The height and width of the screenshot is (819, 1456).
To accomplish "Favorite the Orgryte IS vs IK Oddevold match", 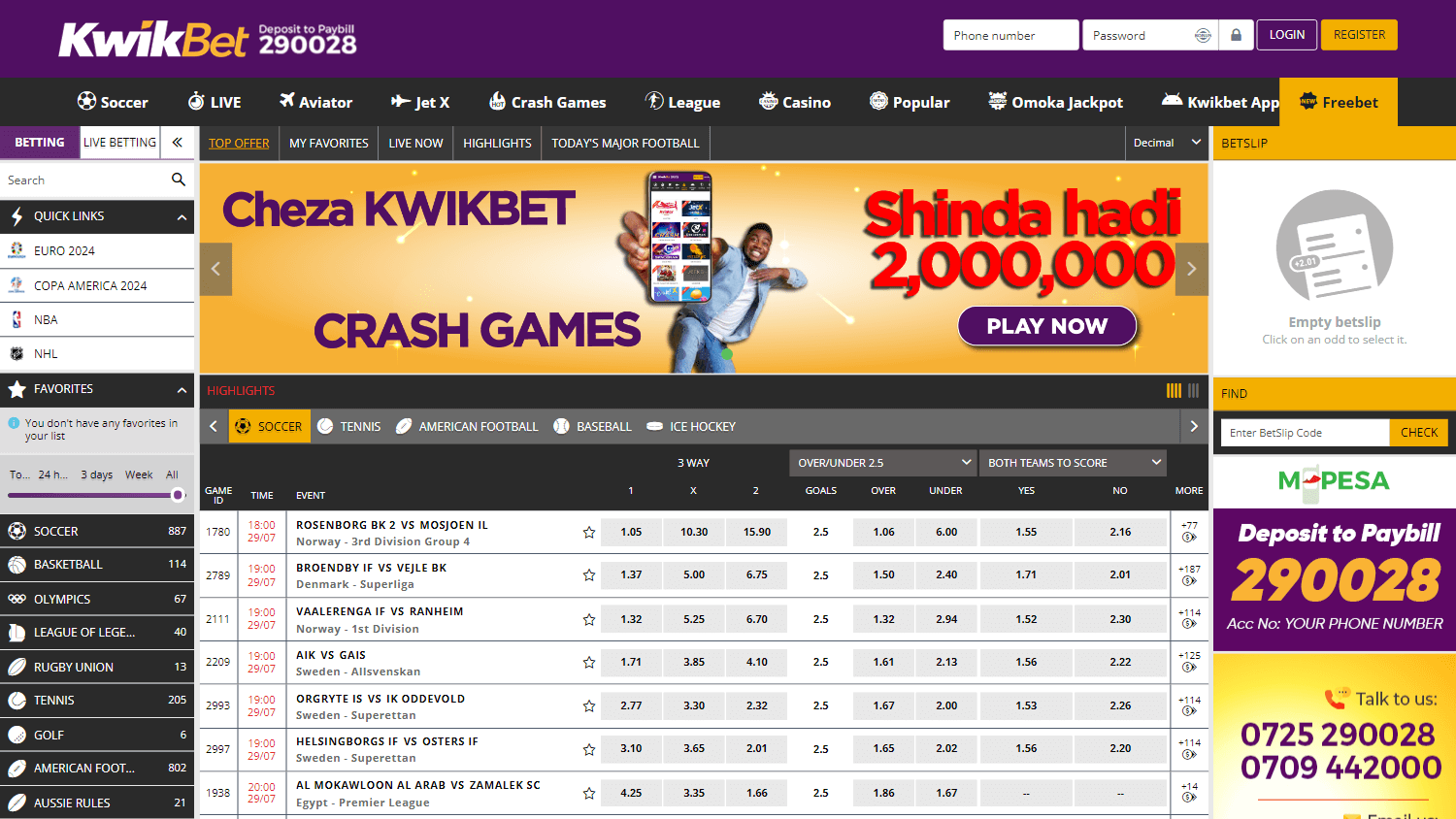I will [588, 705].
